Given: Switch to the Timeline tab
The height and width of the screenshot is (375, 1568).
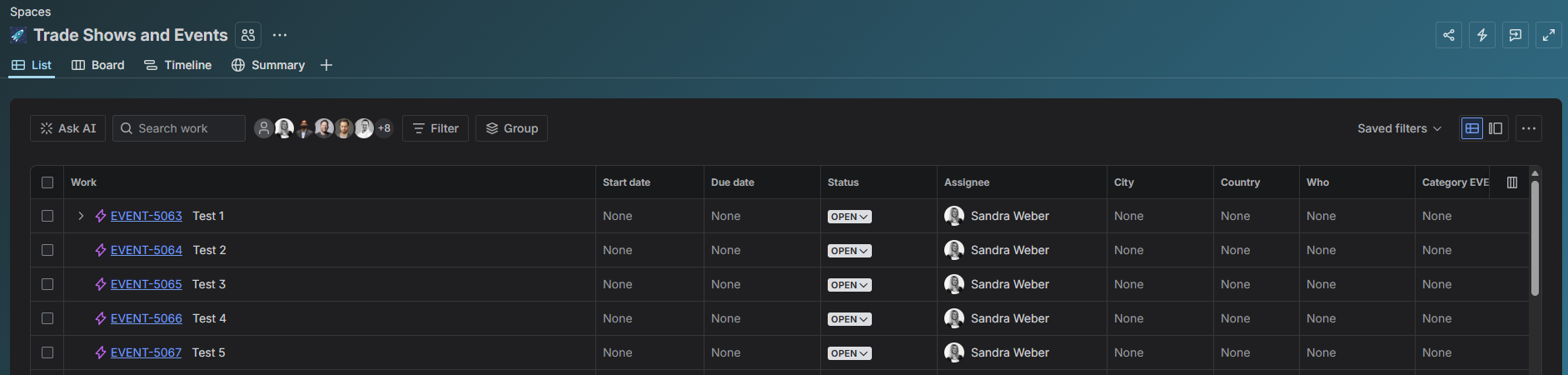Looking at the screenshot, I should tap(177, 65).
